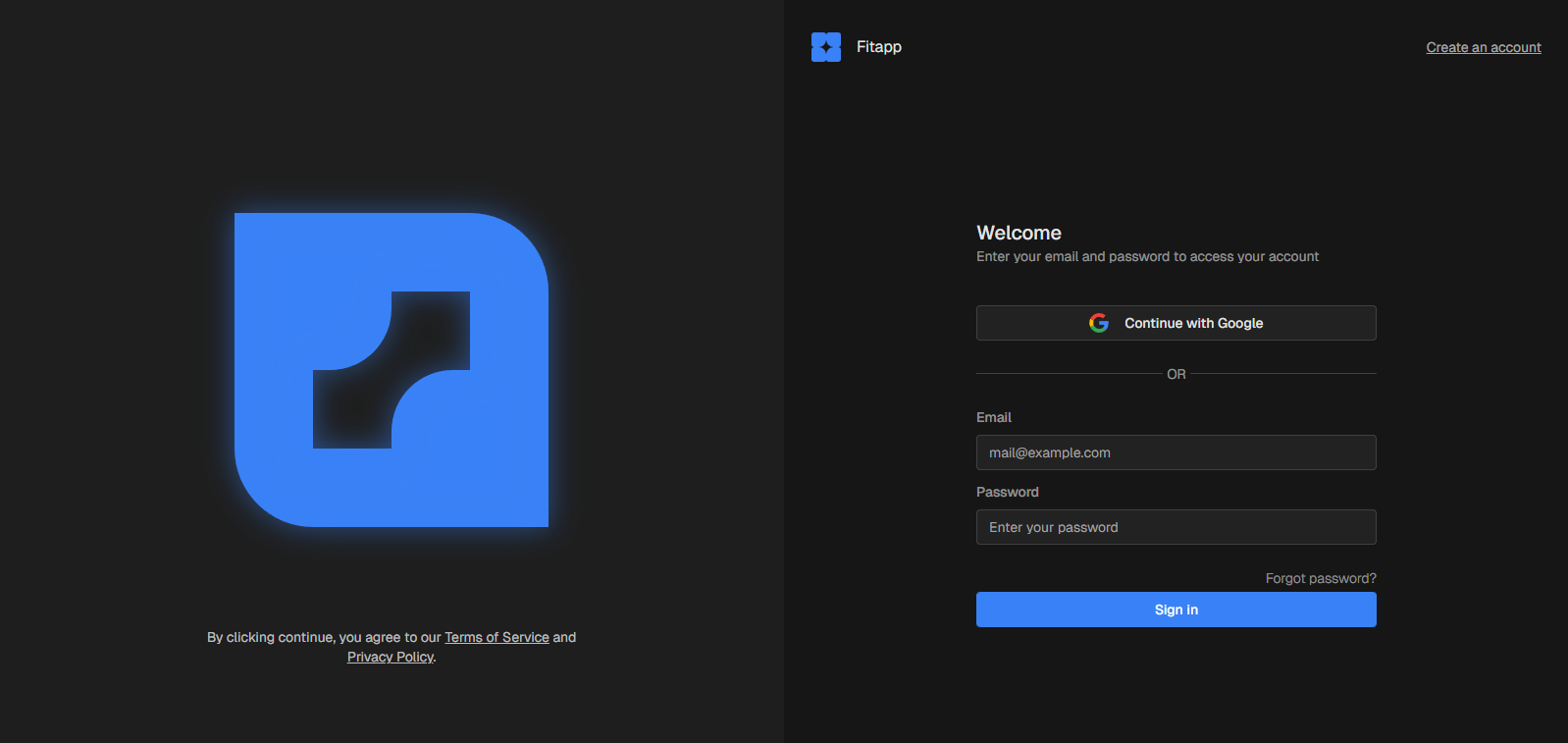Click the Email field label
This screenshot has width=1568, height=743.
pos(993,417)
